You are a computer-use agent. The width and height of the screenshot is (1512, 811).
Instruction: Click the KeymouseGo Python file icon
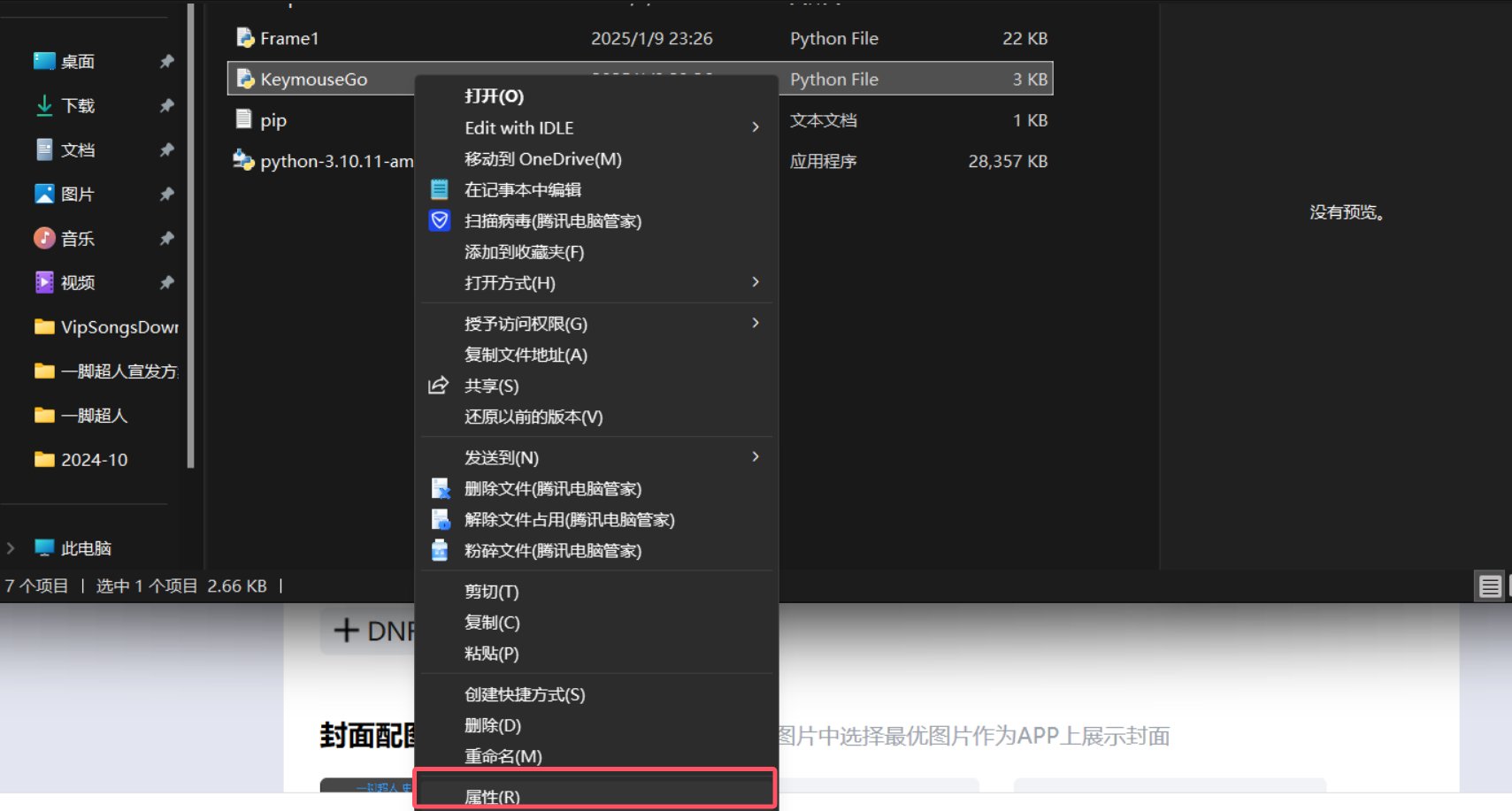[x=245, y=79]
